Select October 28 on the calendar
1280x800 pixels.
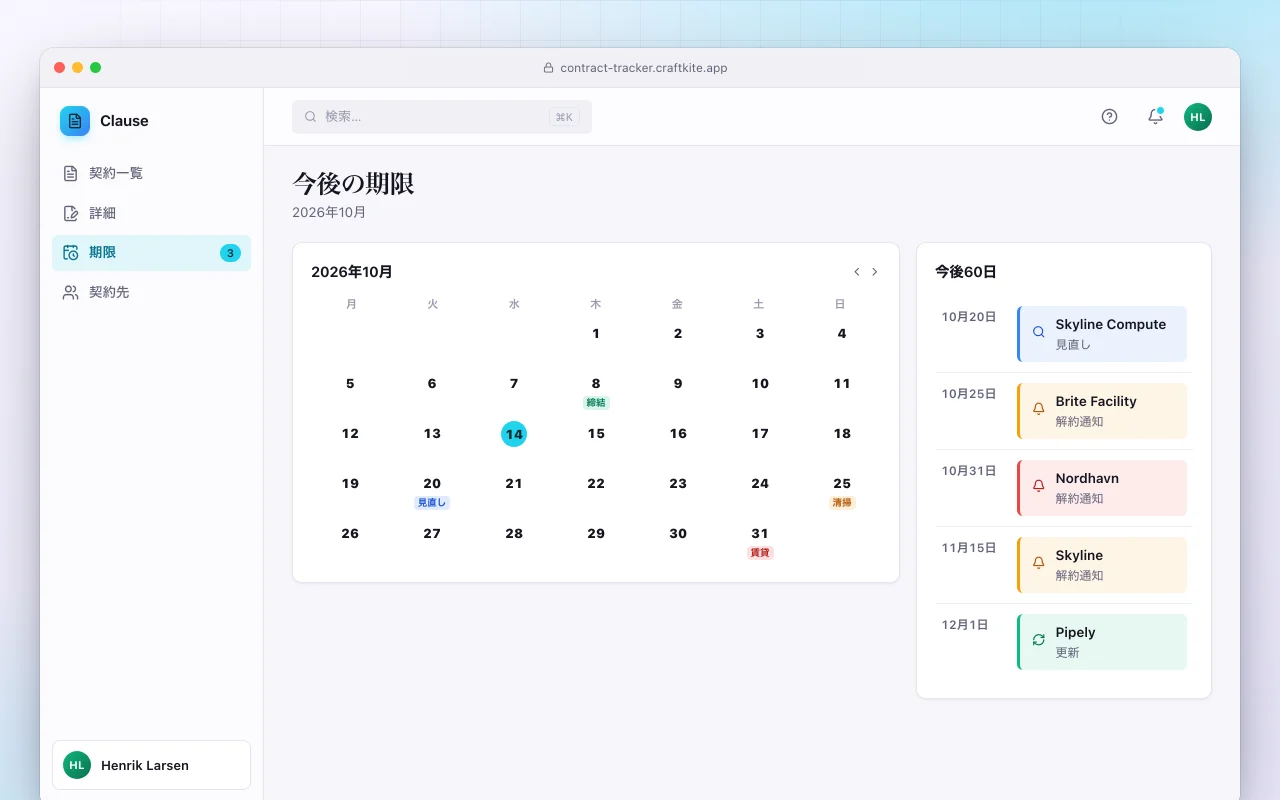514,534
